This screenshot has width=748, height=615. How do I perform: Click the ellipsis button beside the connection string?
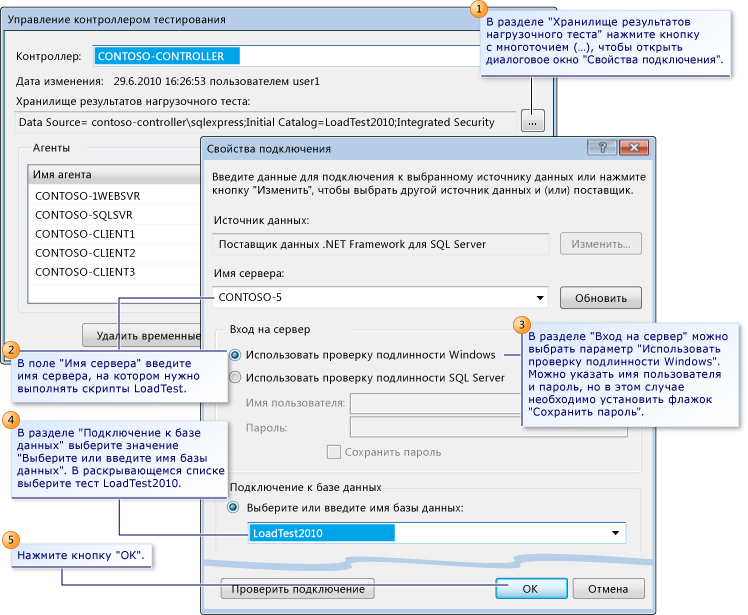point(532,121)
